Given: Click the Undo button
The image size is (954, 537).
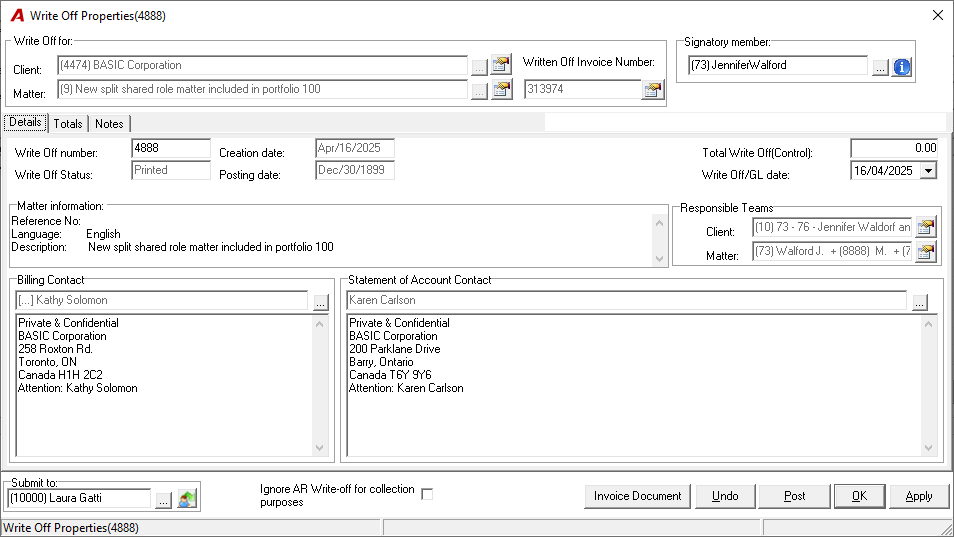Looking at the screenshot, I should (725, 496).
